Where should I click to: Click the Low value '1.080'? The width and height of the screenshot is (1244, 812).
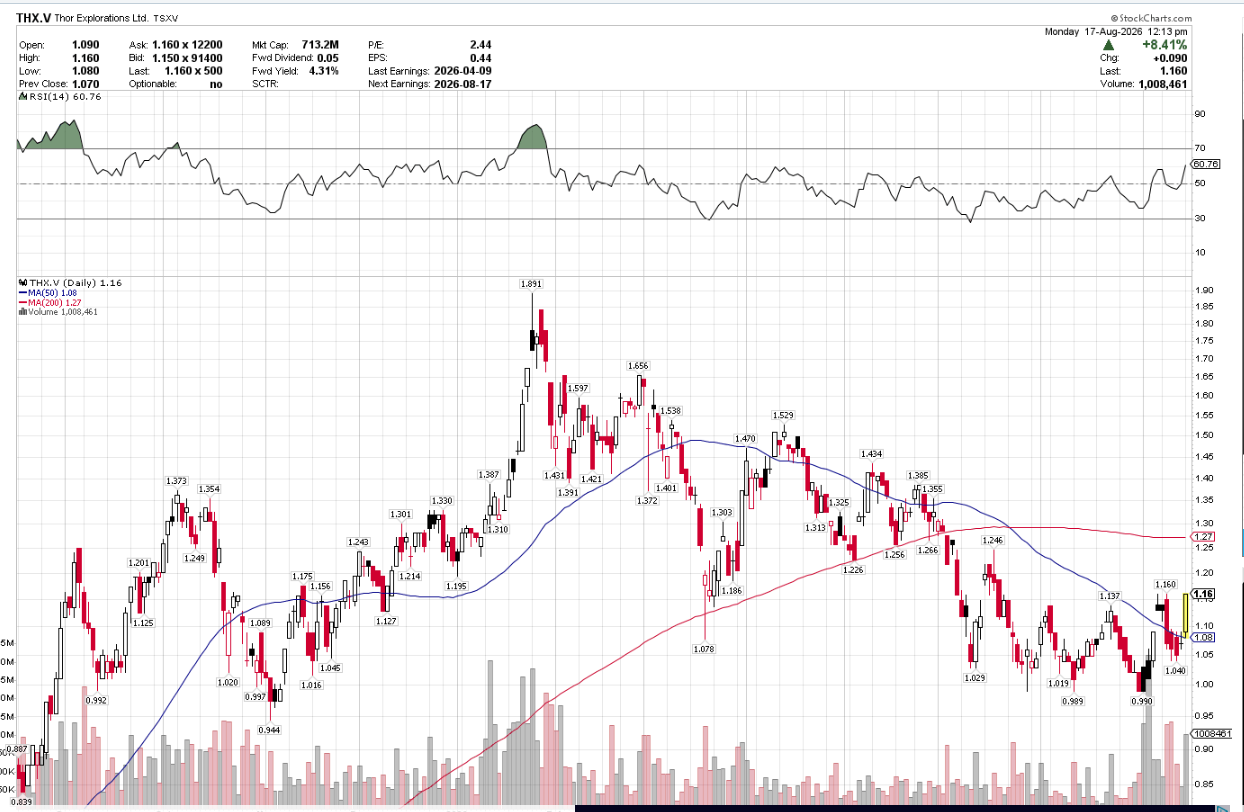(x=86, y=71)
